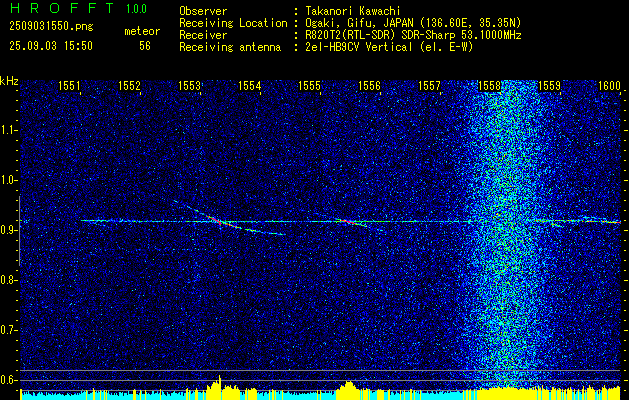Click time axis label 1553
The image size is (629, 400).
click(x=189, y=85)
